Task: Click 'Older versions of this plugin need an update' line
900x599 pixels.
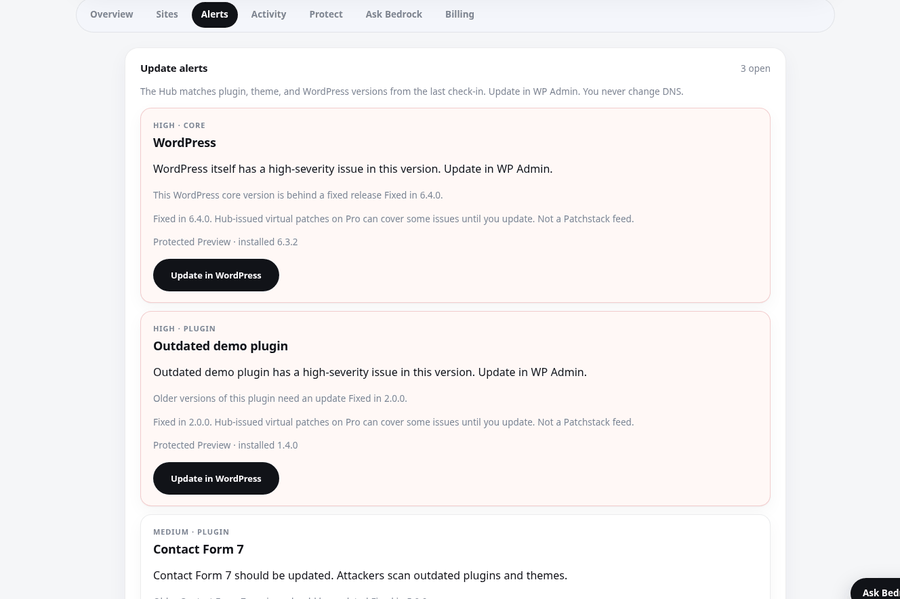Action: 280,398
